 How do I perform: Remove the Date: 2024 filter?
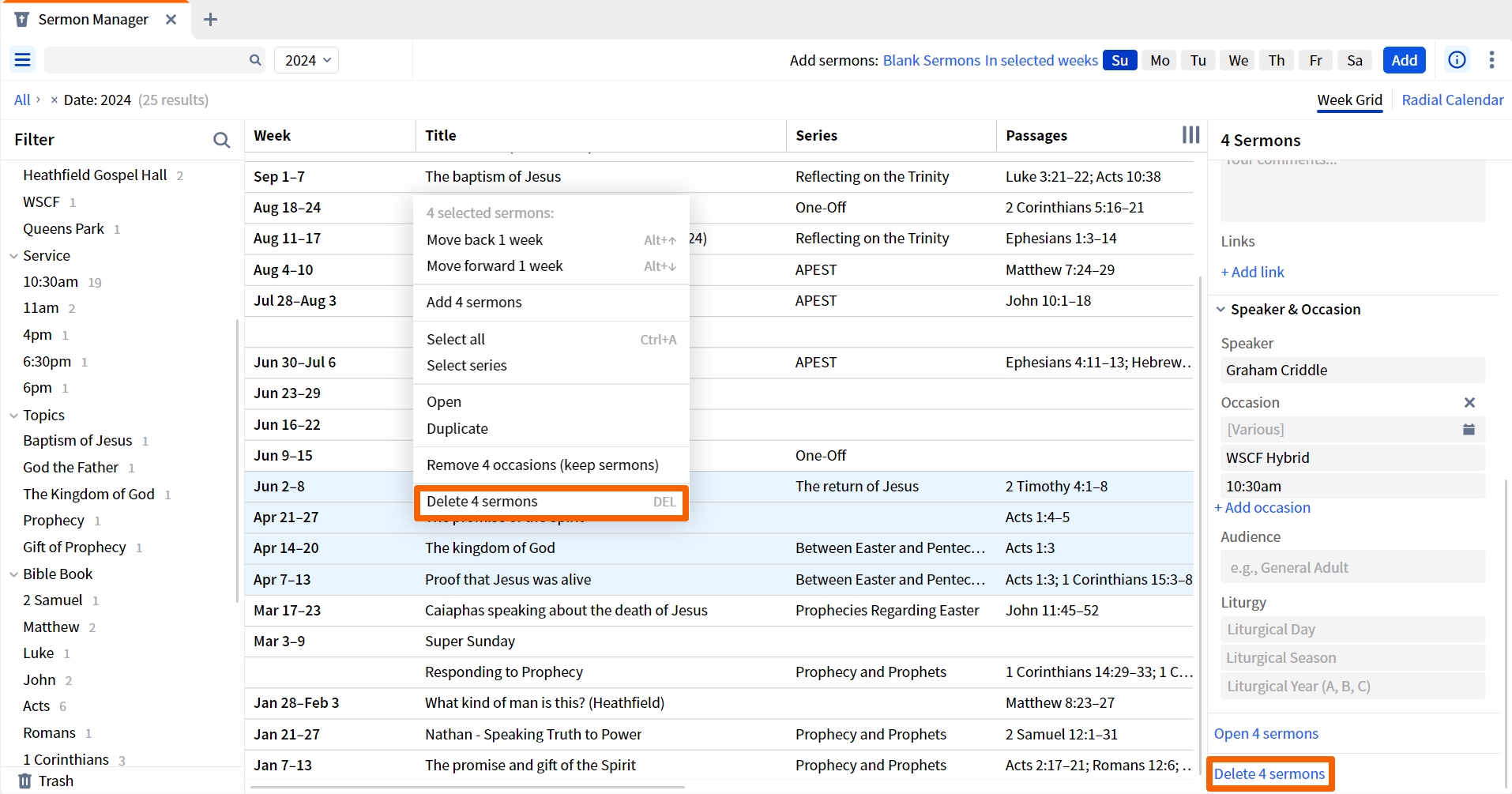coord(54,100)
